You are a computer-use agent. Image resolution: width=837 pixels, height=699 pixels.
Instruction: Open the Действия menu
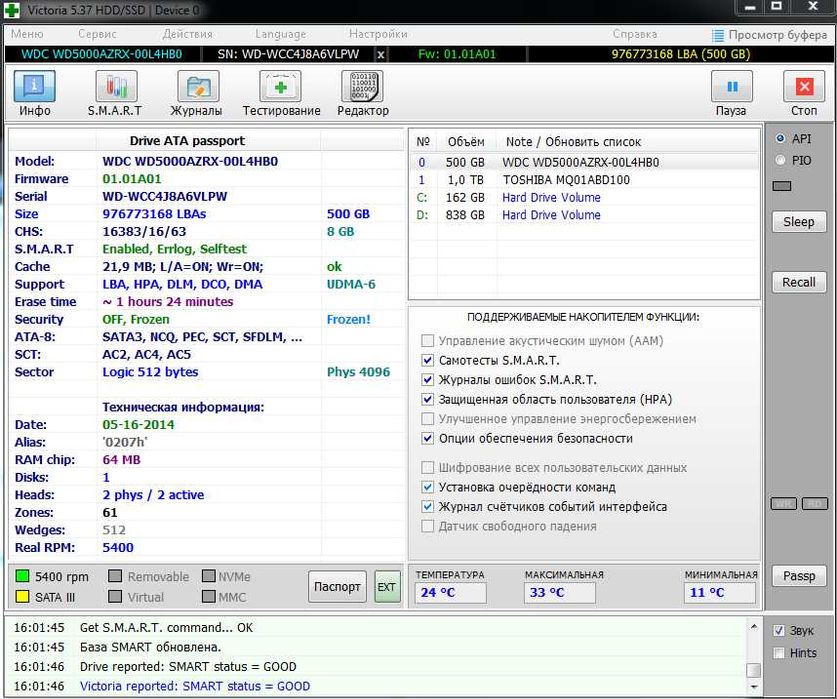(x=187, y=34)
